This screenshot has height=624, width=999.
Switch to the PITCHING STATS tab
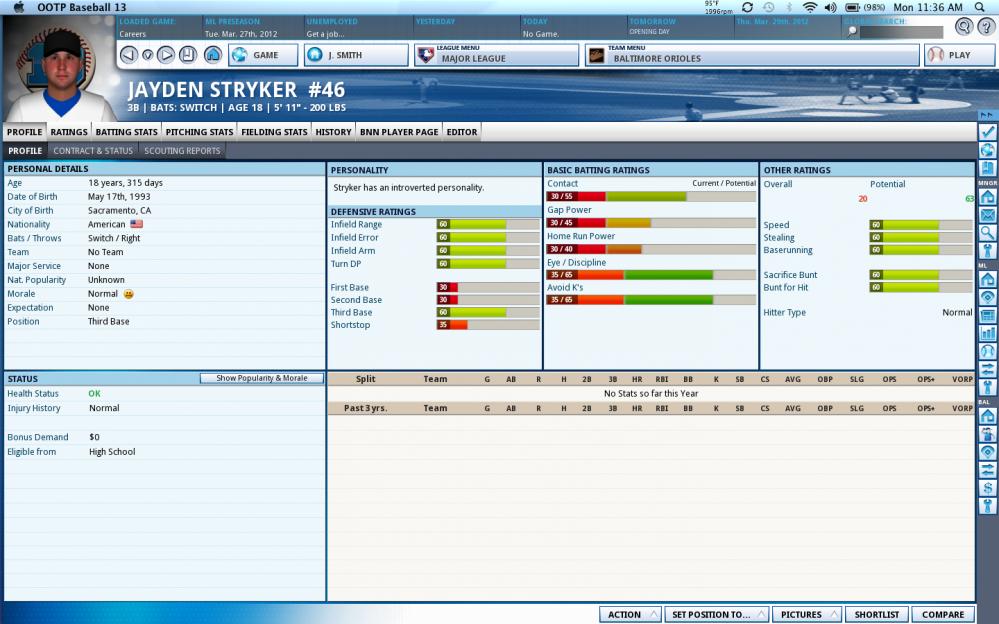click(199, 132)
